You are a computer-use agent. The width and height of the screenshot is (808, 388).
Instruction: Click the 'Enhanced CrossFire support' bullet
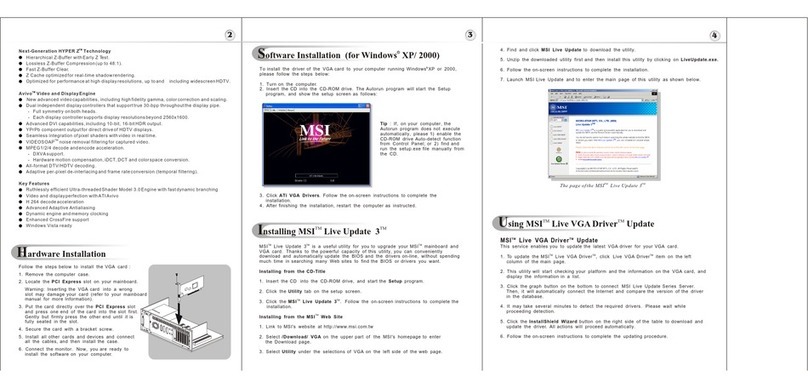(57, 220)
